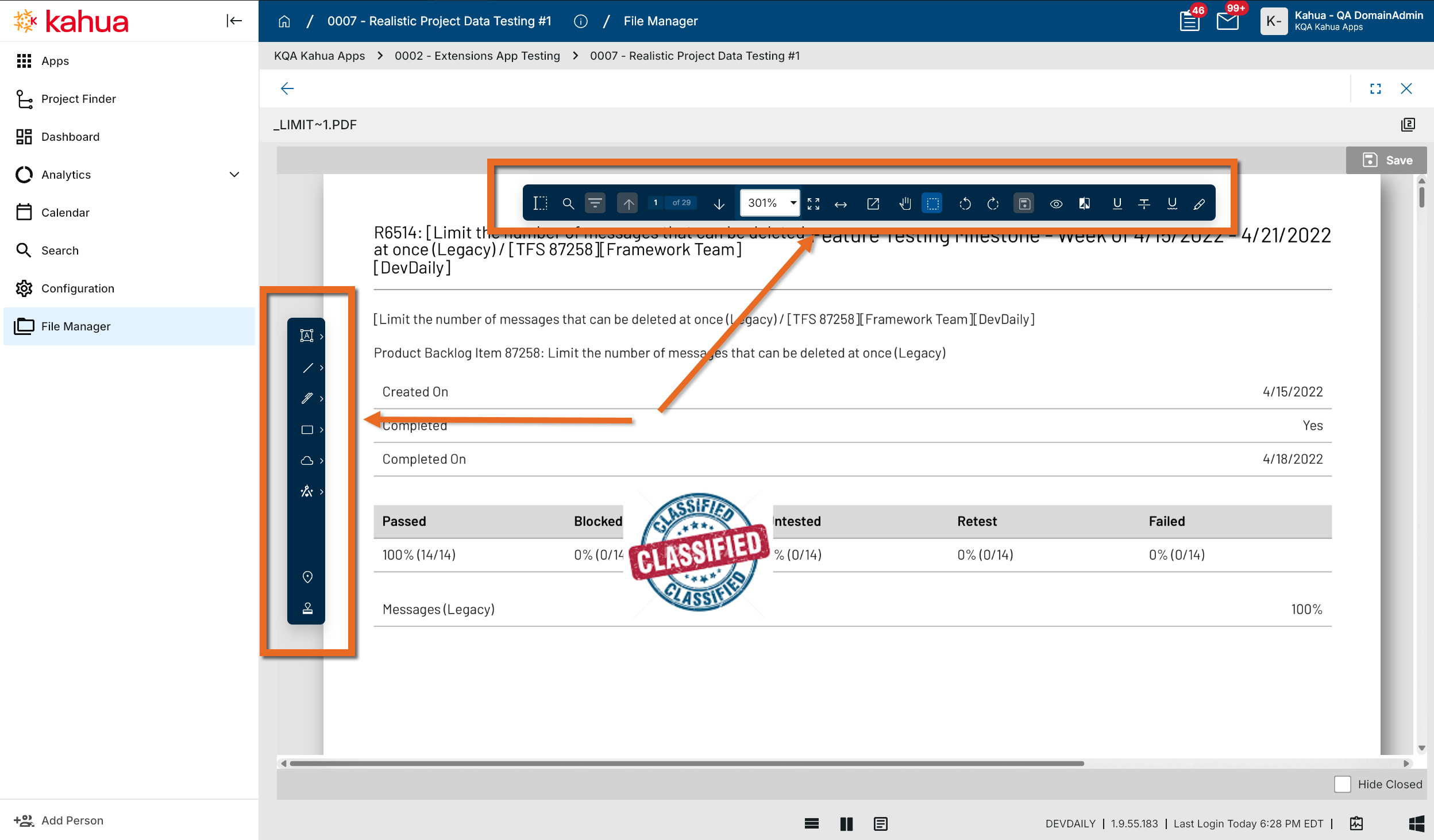The image size is (1434, 840).
Task: Open Dashboard from the sidebar
Action: coord(70,137)
